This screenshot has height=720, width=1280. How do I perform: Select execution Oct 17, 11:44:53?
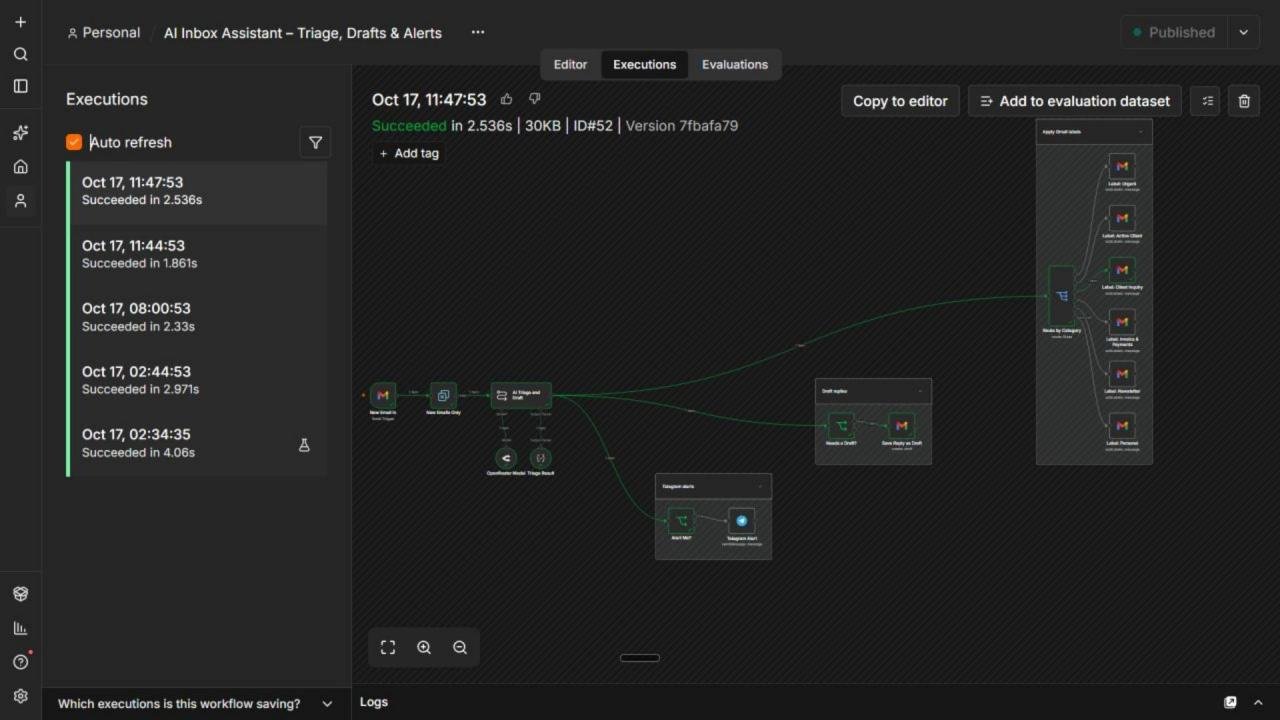(x=197, y=254)
